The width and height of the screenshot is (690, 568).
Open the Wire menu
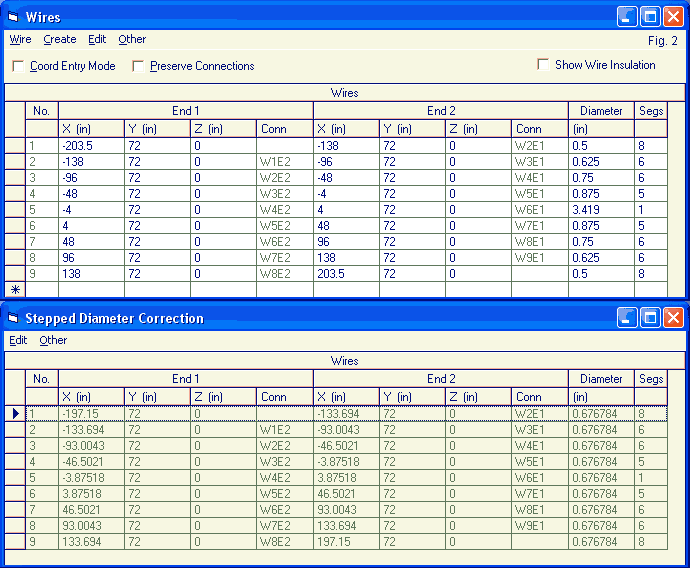point(20,40)
